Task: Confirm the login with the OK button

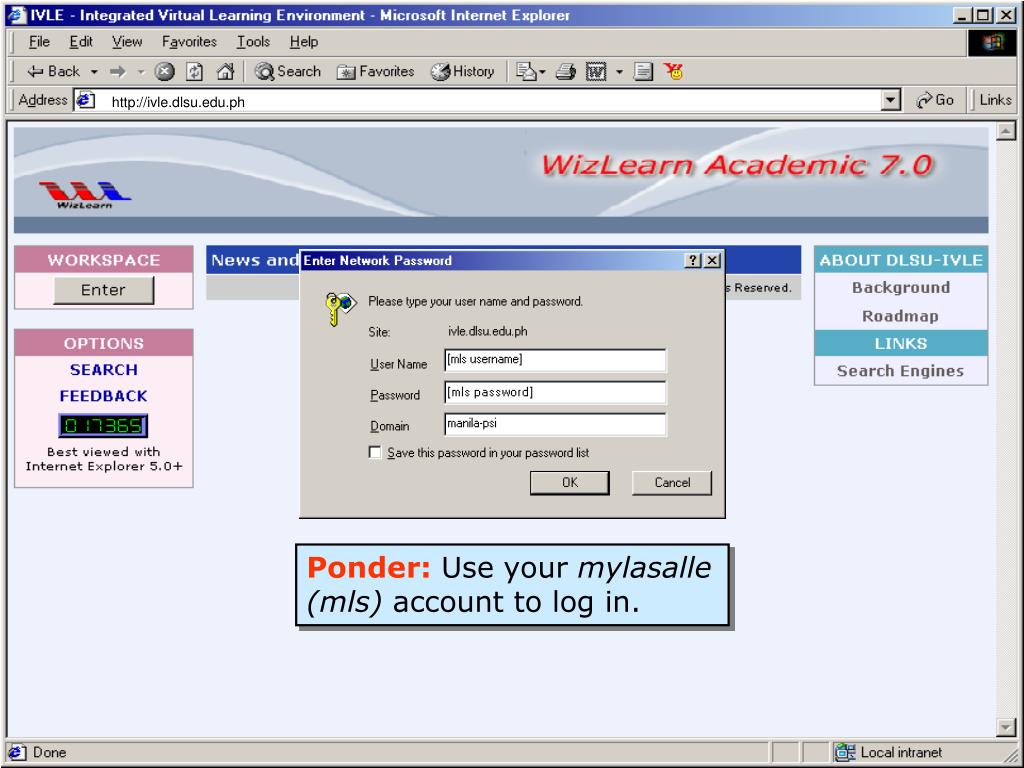Action: pyautogui.click(x=569, y=483)
